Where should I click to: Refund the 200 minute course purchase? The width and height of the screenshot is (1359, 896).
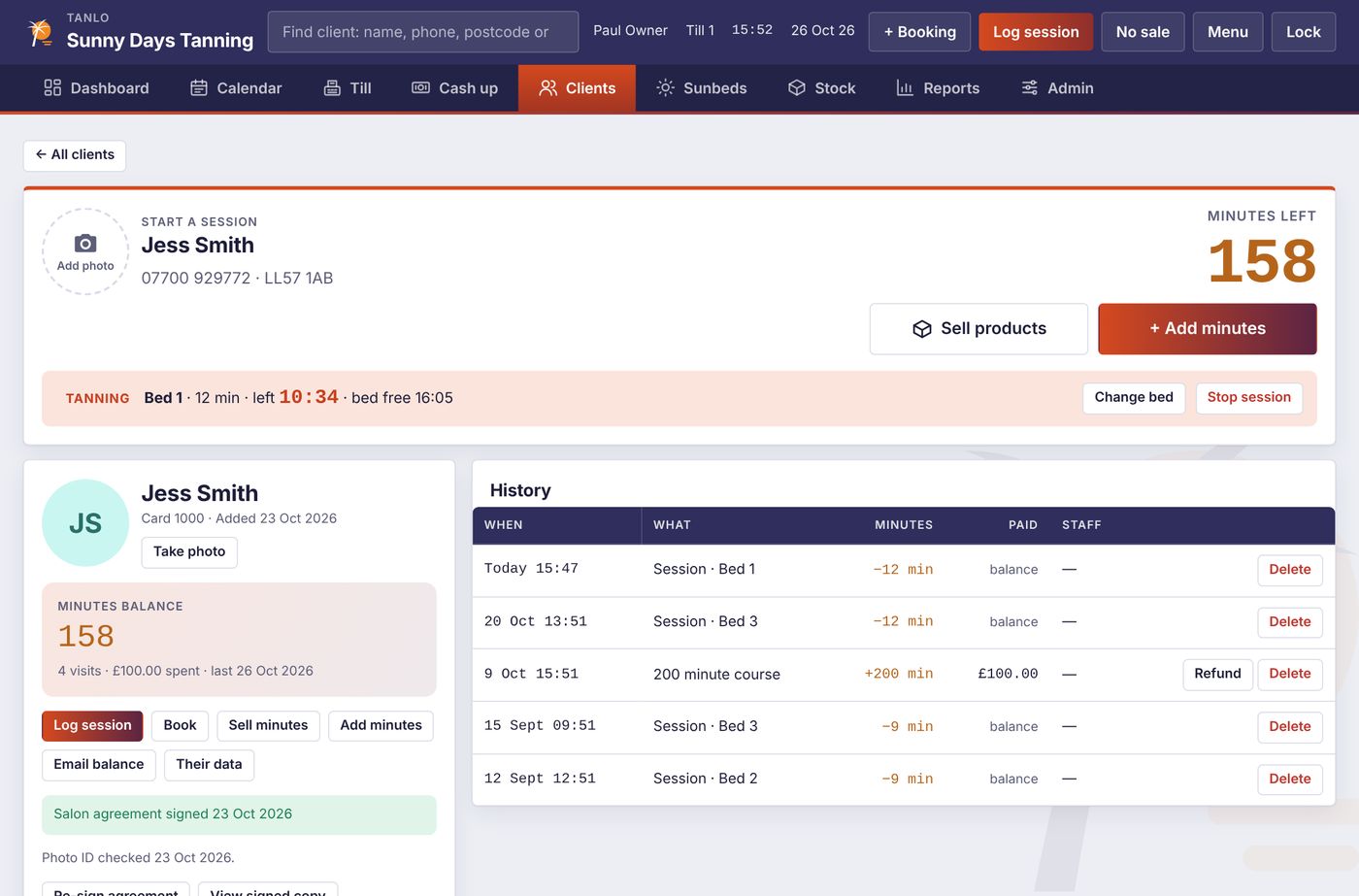(1217, 674)
